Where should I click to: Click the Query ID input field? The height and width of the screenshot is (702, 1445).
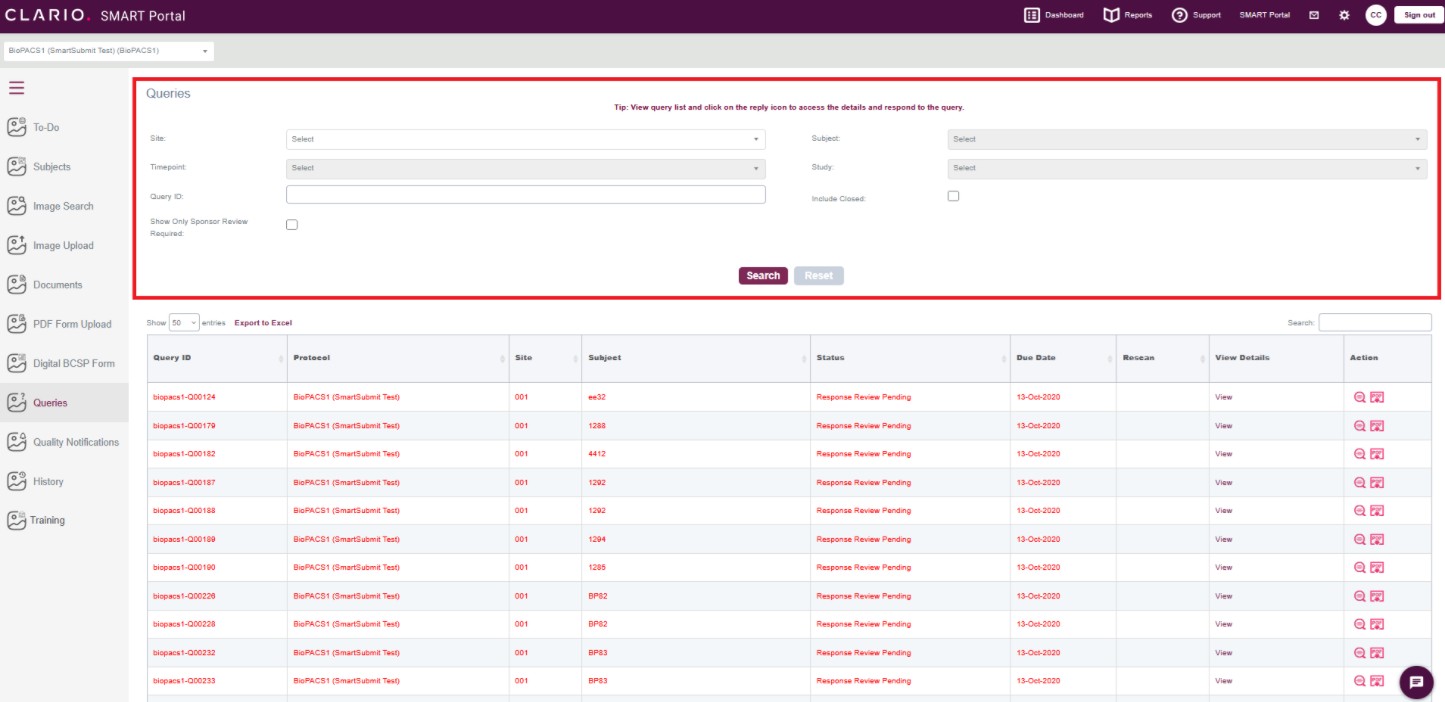[x=525, y=195]
